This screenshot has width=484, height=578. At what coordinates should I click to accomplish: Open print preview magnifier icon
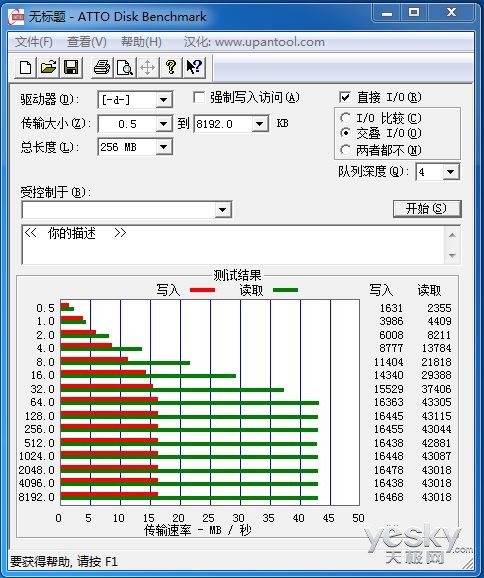(x=125, y=67)
